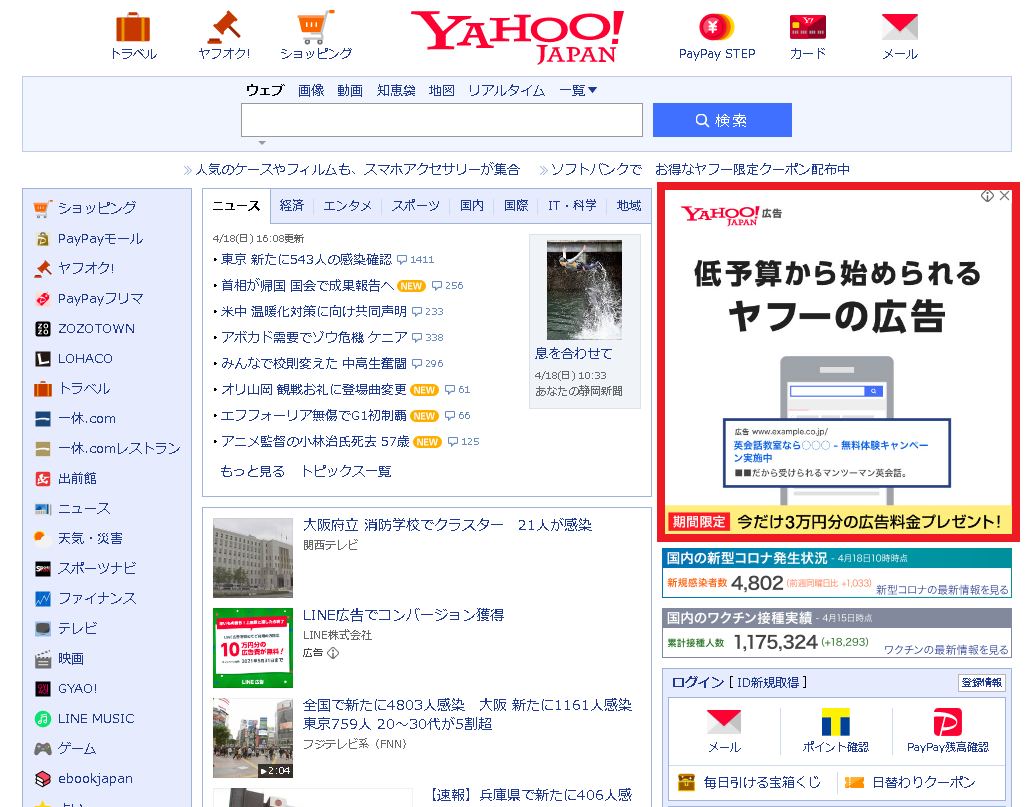Screen dimensions: 1036x807
Task: Open the PayPay STEP icon
Action: pyautogui.click(x=717, y=27)
